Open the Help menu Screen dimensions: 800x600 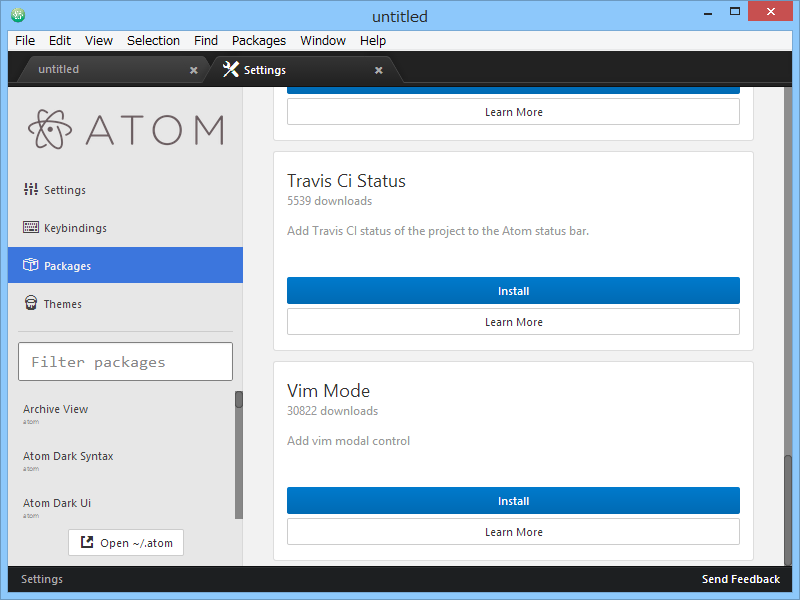pos(372,41)
